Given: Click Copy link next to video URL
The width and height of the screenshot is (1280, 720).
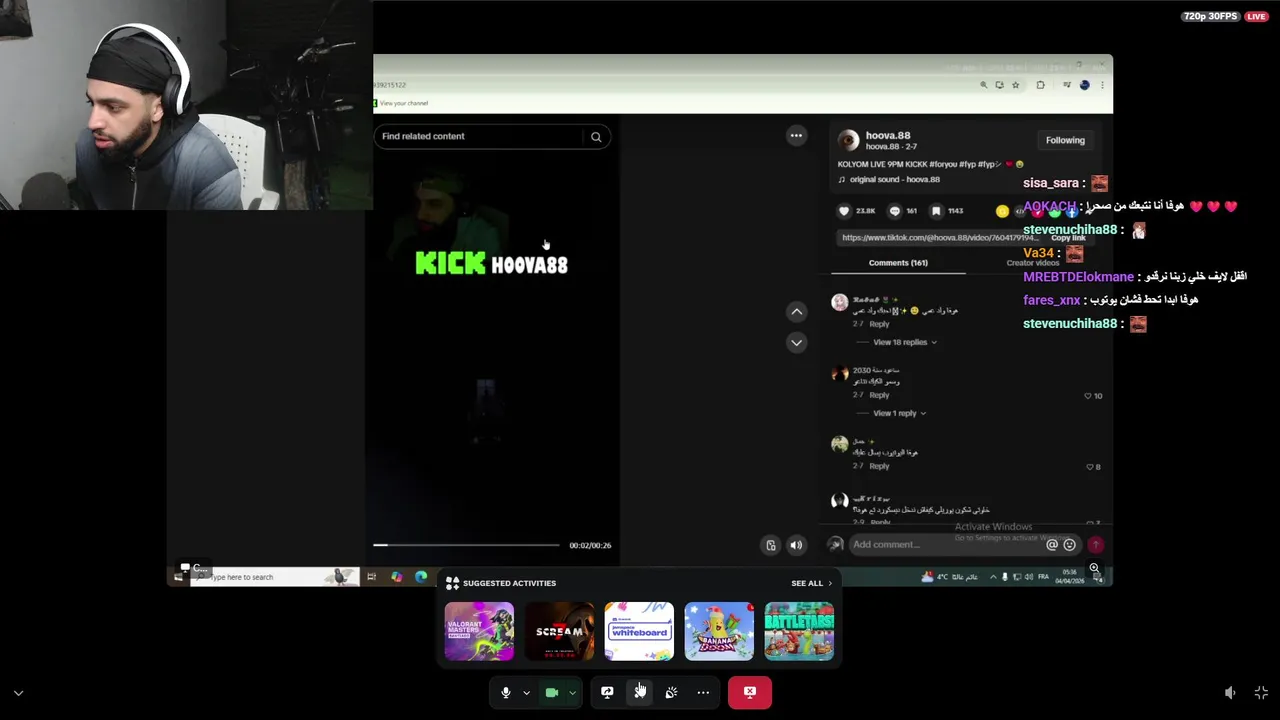Looking at the screenshot, I should (1068, 238).
